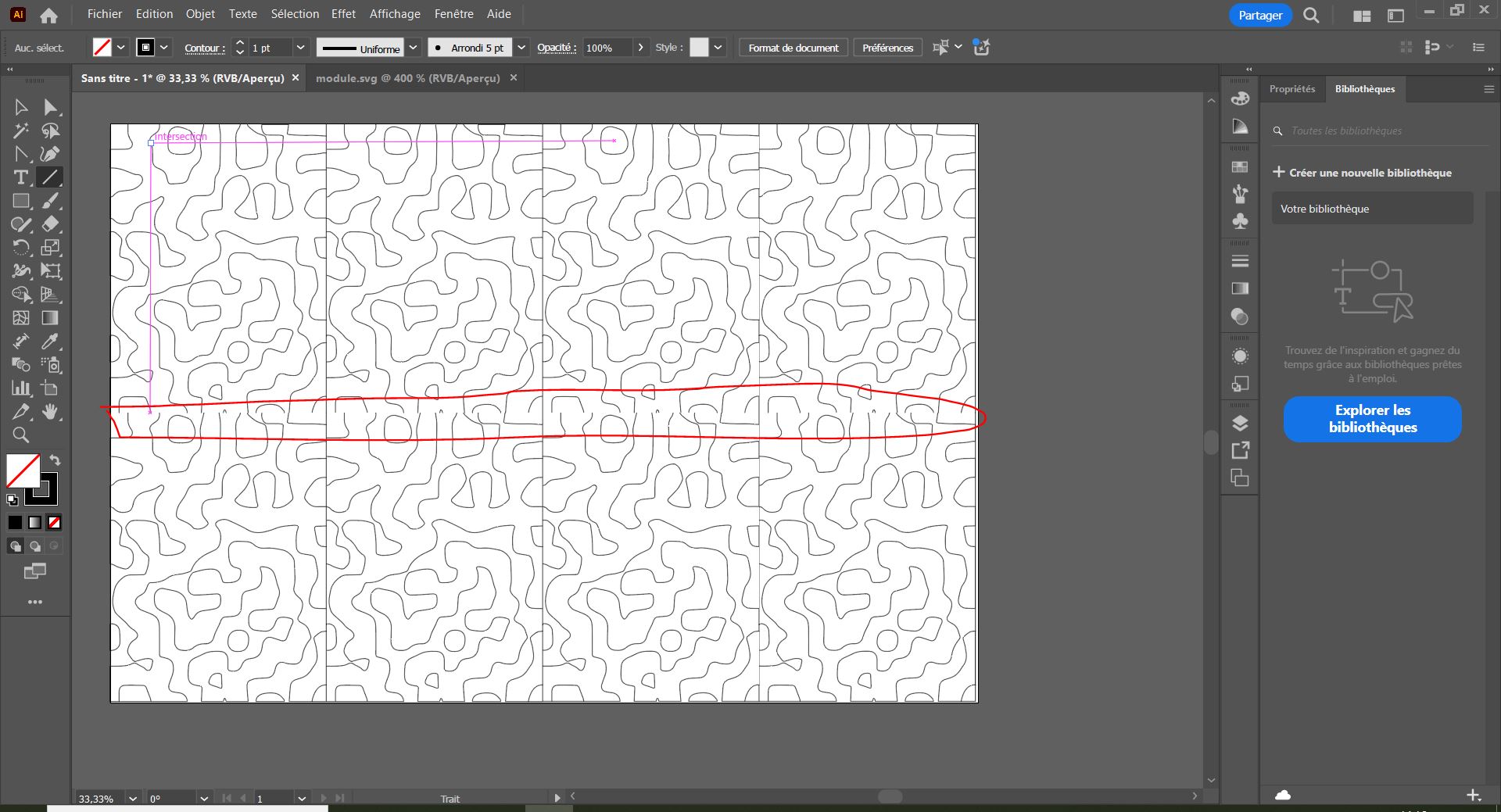Screen dimensions: 1501x812
Task: Swap fill and stroke colors arrow
Action: (x=55, y=460)
